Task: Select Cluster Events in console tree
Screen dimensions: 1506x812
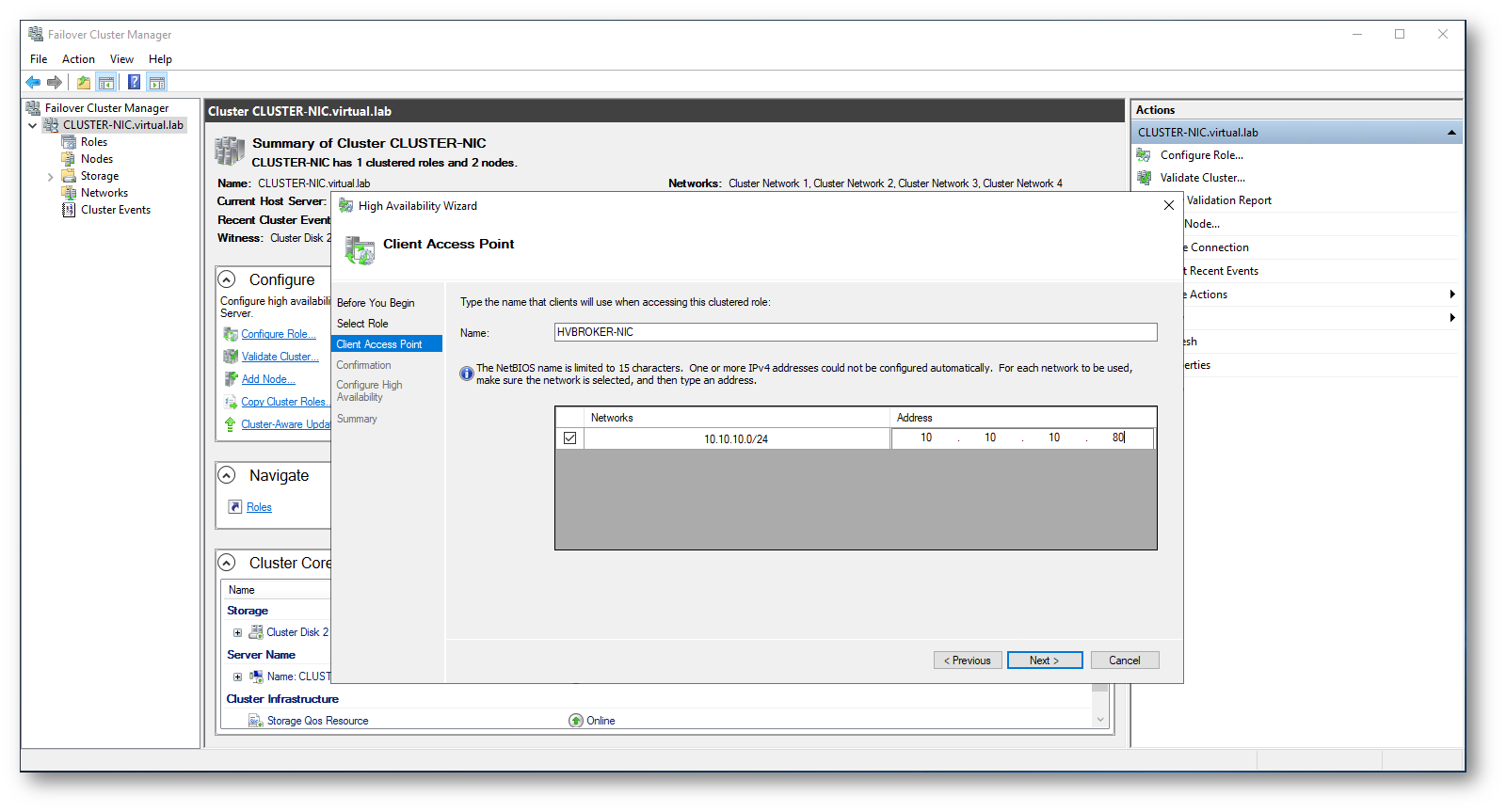Action: pyautogui.click(x=116, y=210)
